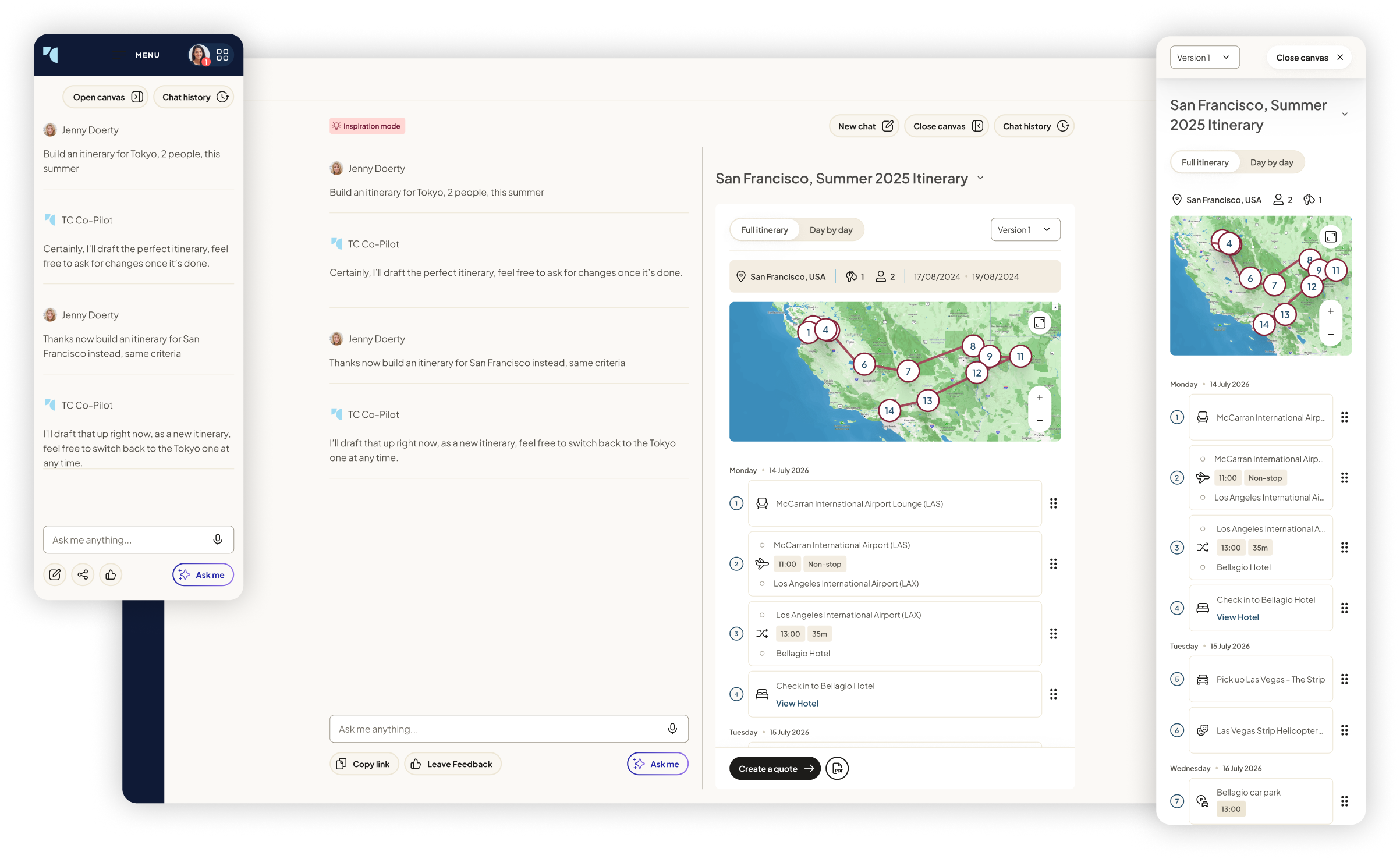Image resolution: width=1400 pixels, height=859 pixels.
Task: Click Create a quote
Action: pos(775,769)
